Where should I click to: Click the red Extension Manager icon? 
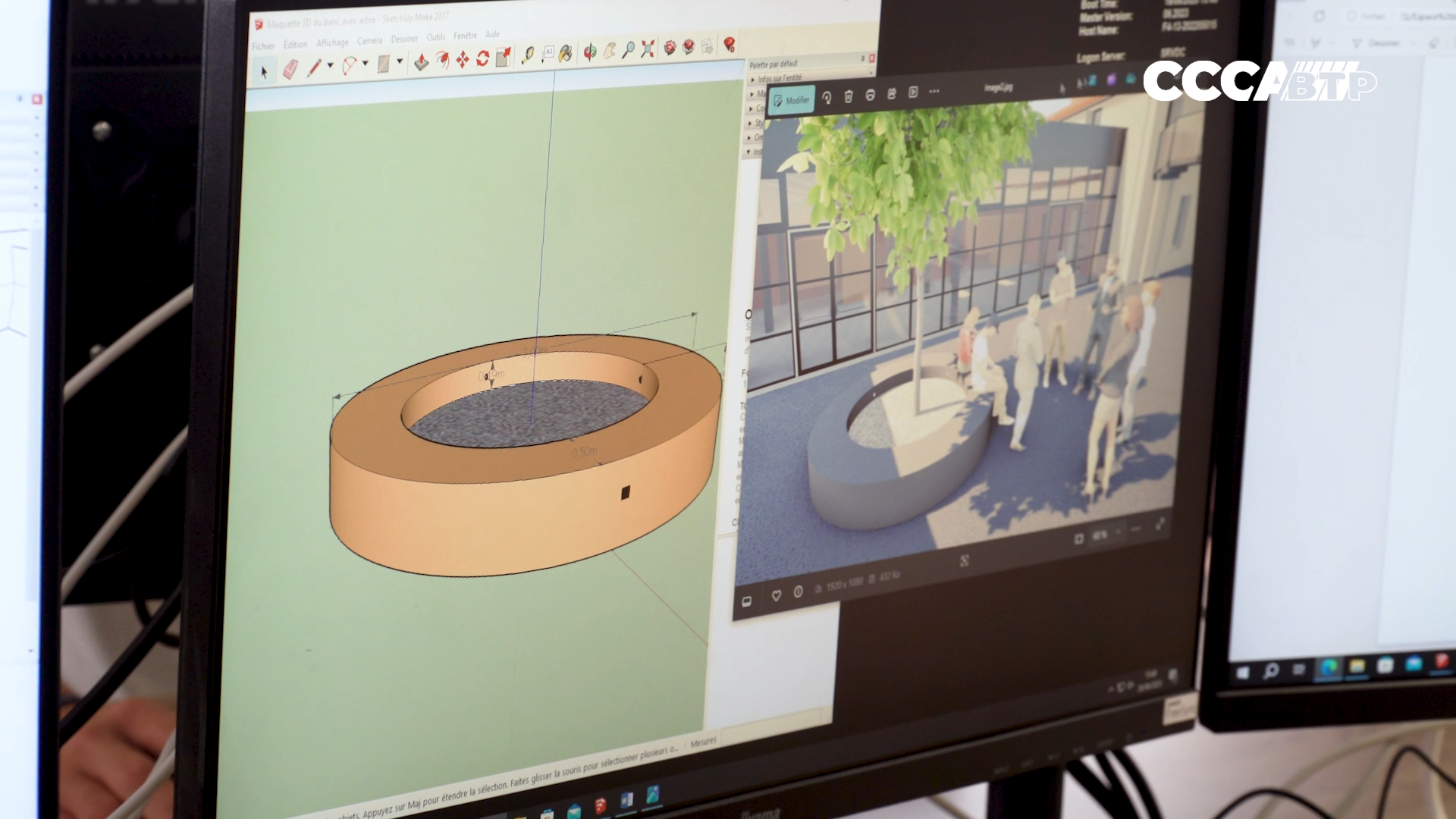(x=730, y=44)
